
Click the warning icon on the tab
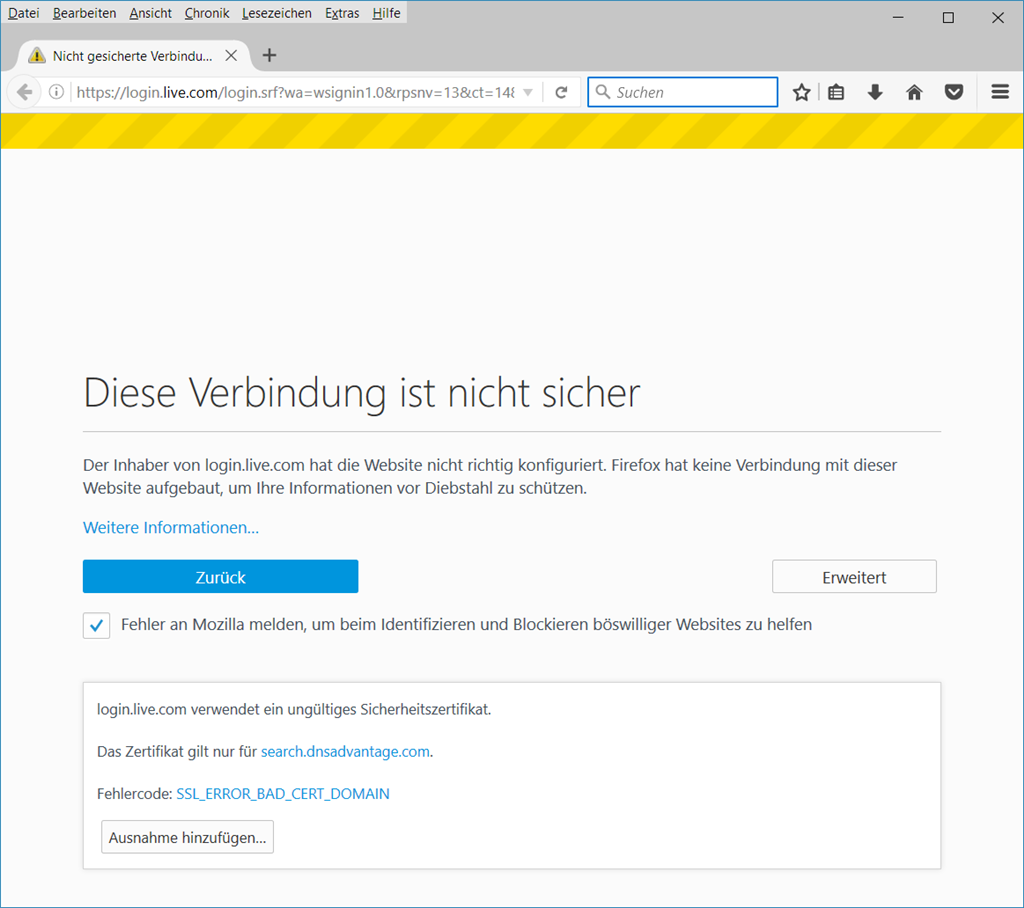(x=37, y=56)
